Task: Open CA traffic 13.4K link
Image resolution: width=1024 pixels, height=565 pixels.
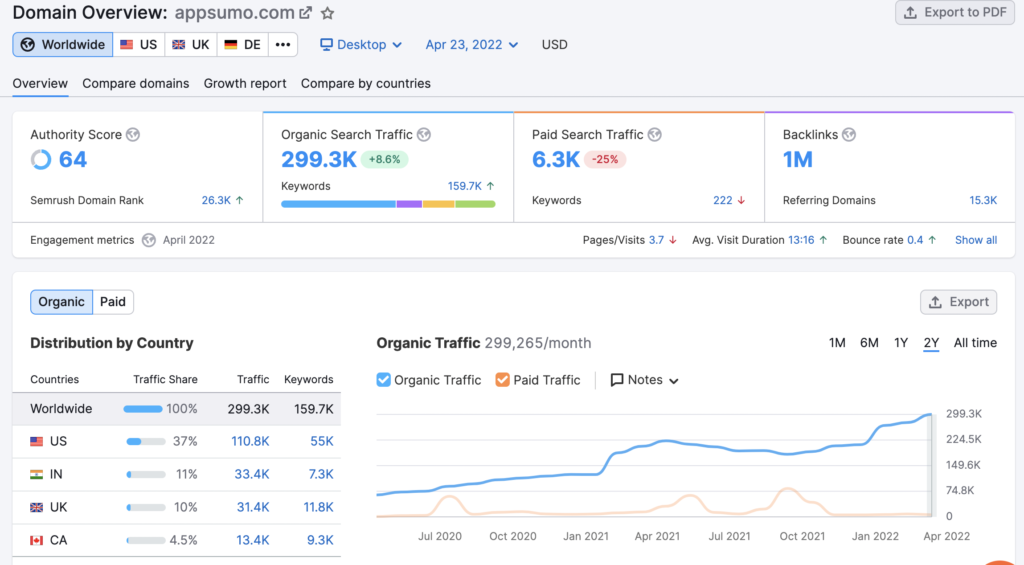Action: 253,540
